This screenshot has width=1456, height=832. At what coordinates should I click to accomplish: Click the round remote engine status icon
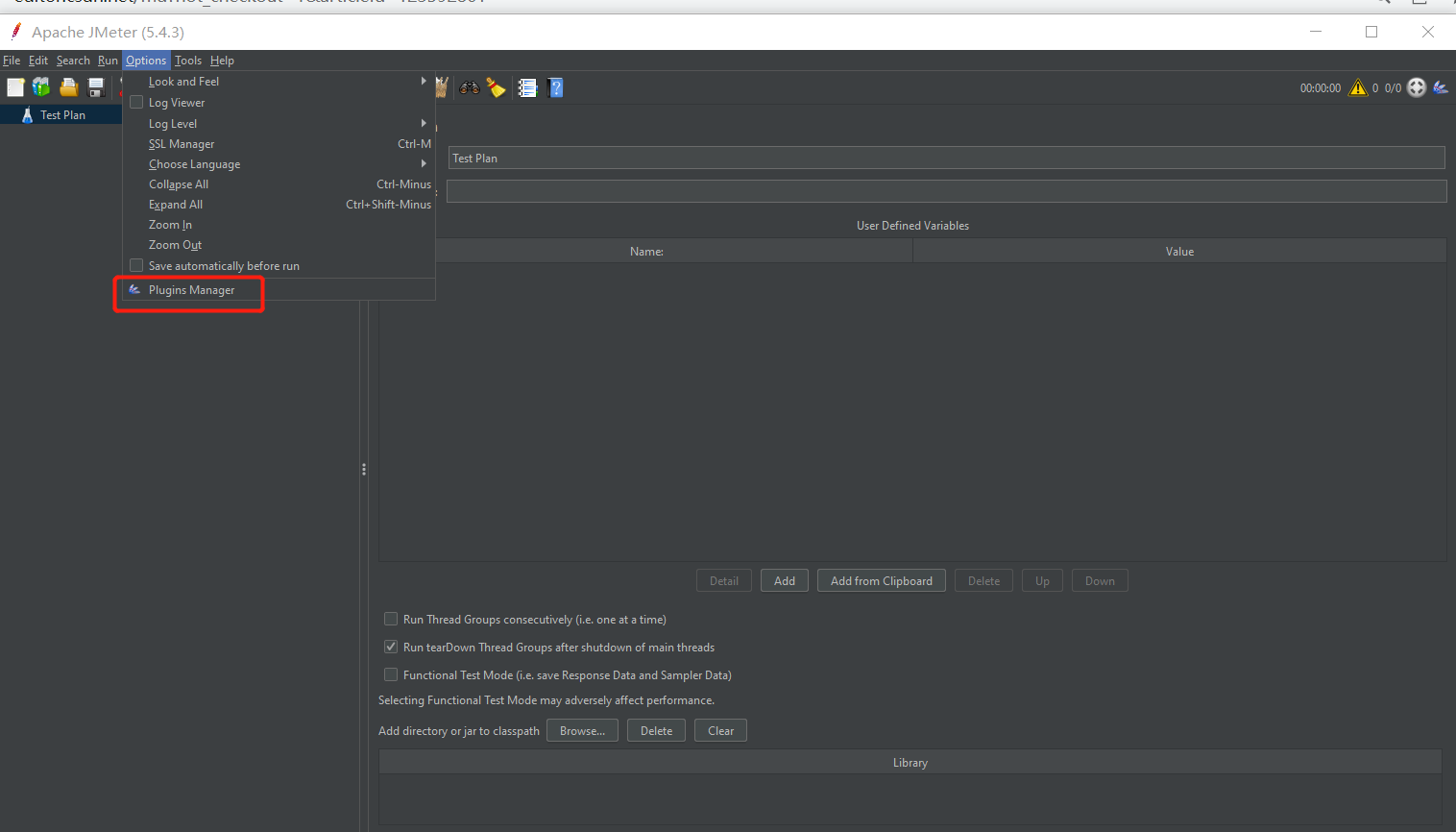1417,87
